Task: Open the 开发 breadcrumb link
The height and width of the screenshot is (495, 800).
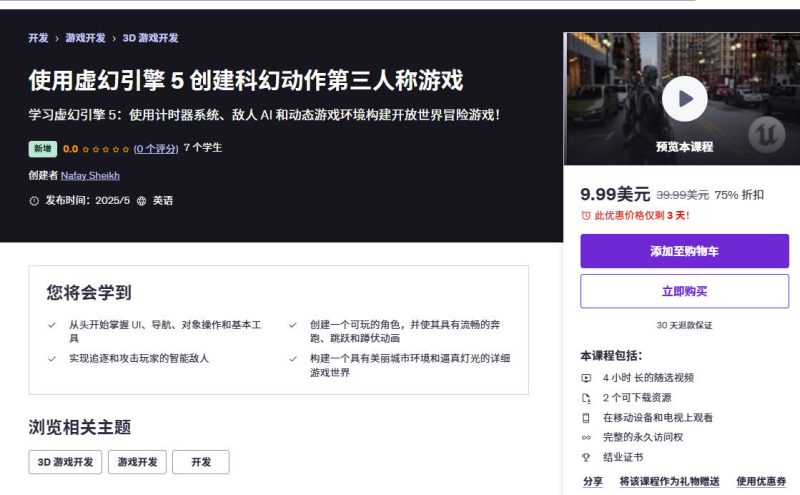Action: 38,38
